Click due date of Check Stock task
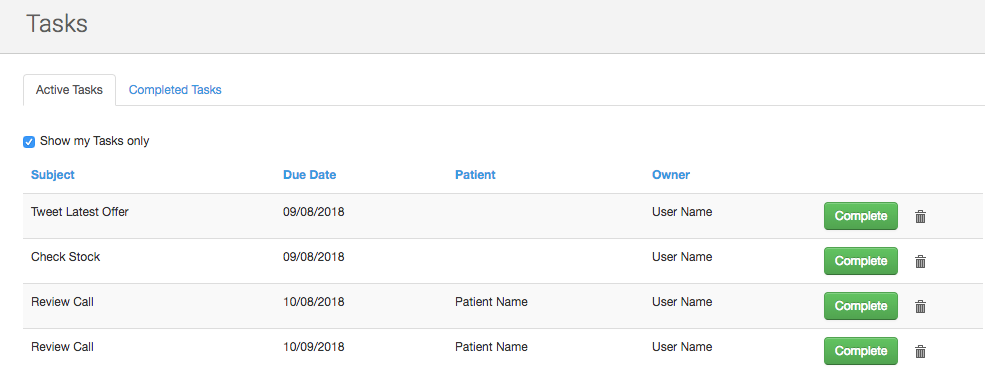 click(x=313, y=257)
